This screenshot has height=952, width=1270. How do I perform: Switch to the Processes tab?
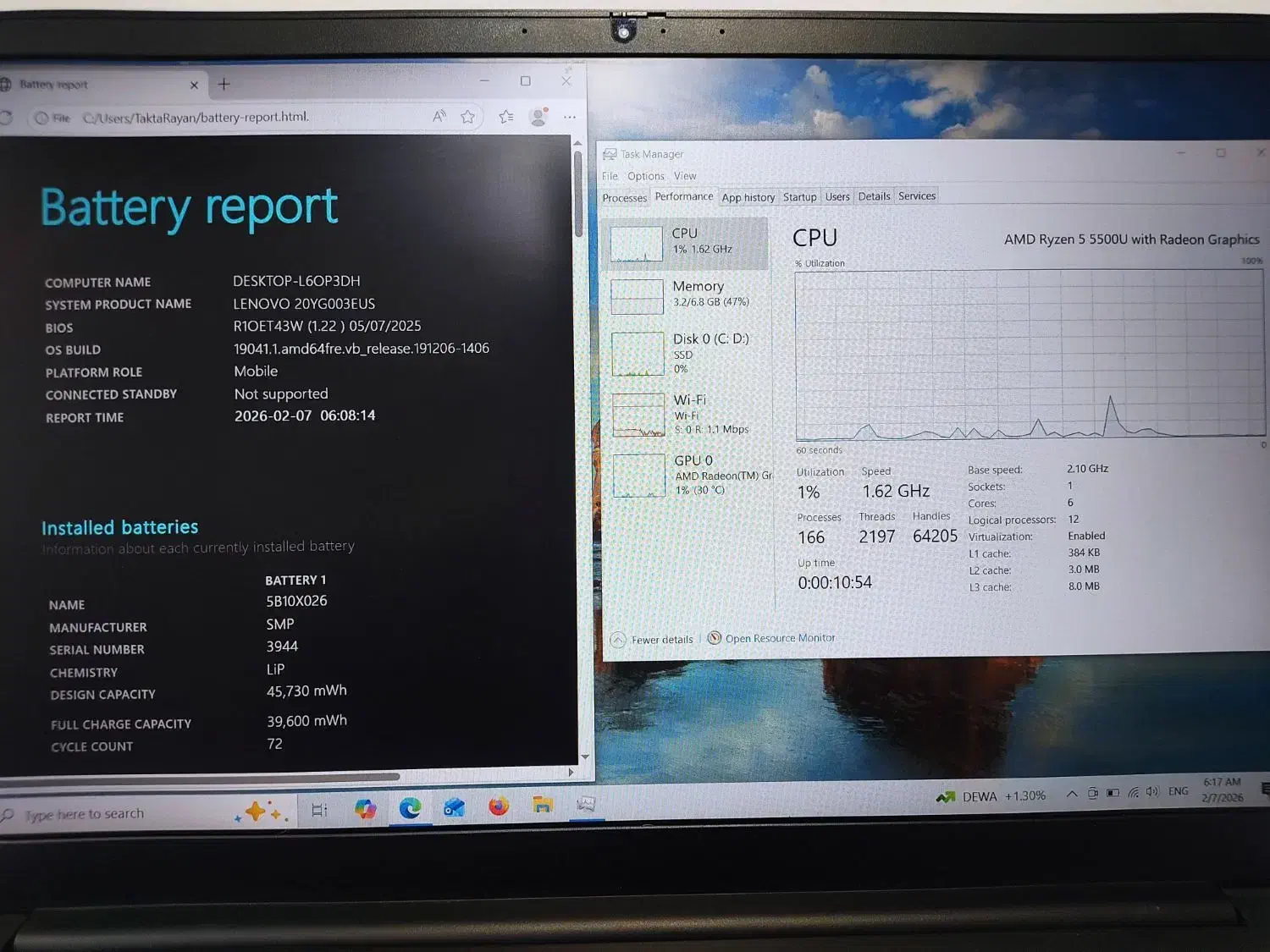(624, 198)
